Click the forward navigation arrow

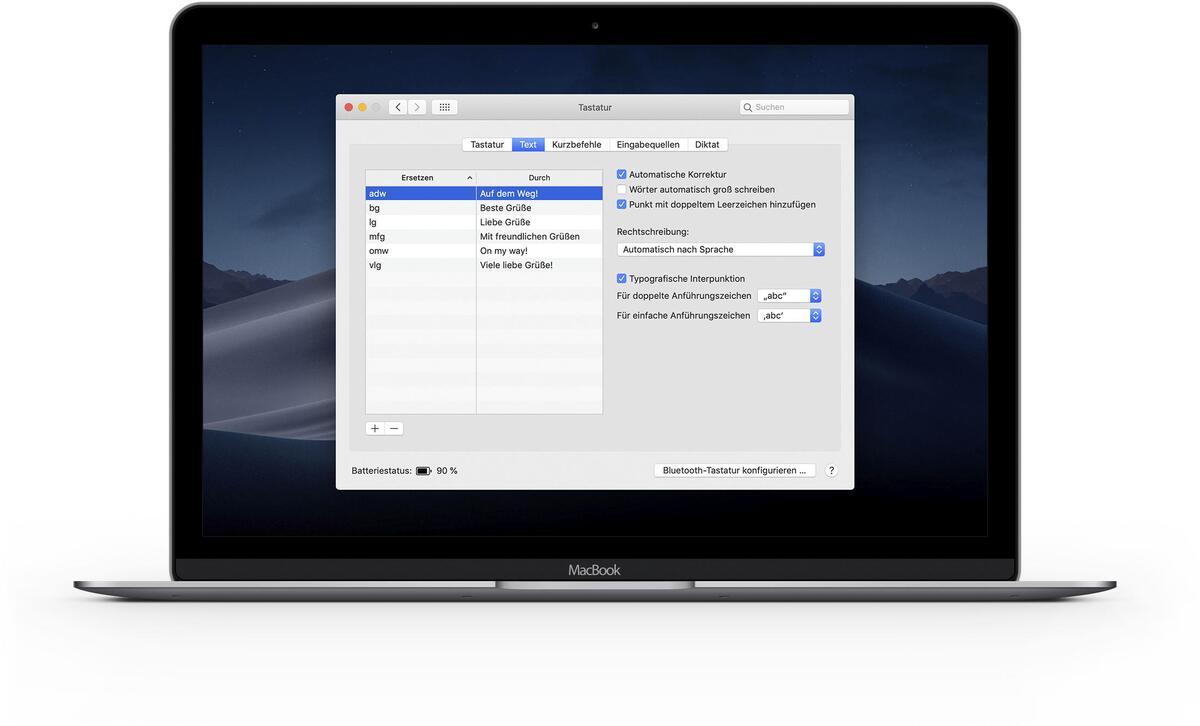[x=417, y=106]
